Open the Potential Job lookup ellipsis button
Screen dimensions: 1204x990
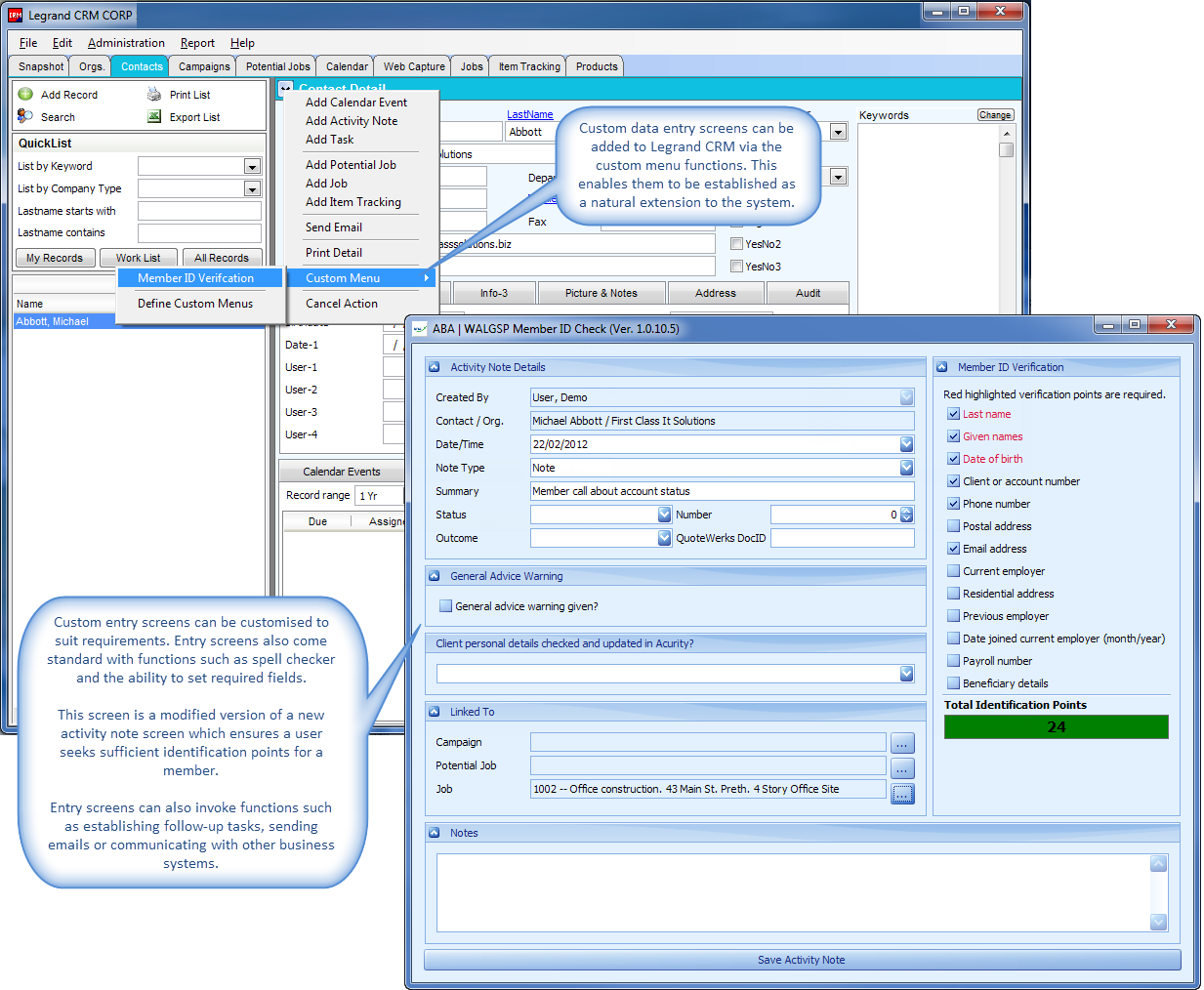(902, 766)
